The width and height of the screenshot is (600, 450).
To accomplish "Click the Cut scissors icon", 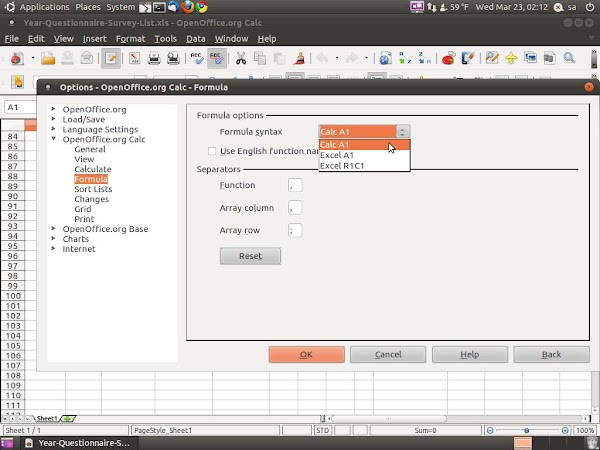I will click(x=241, y=59).
